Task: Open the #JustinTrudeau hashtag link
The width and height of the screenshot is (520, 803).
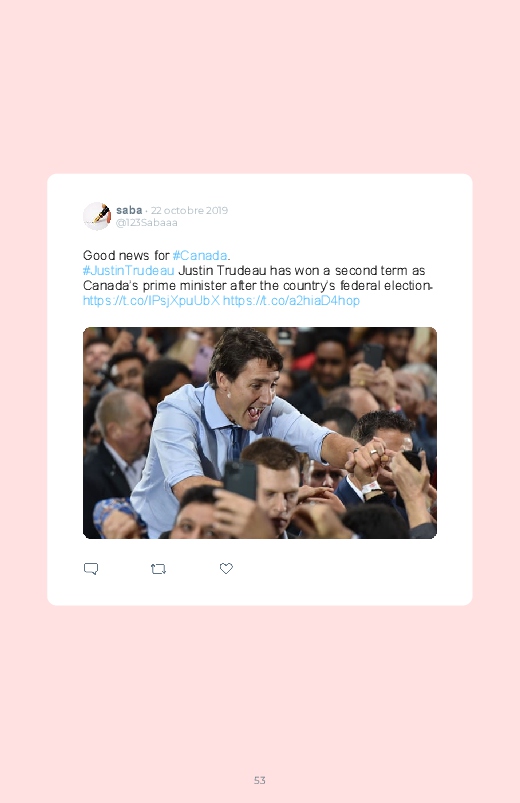Action: pyautogui.click(x=129, y=270)
